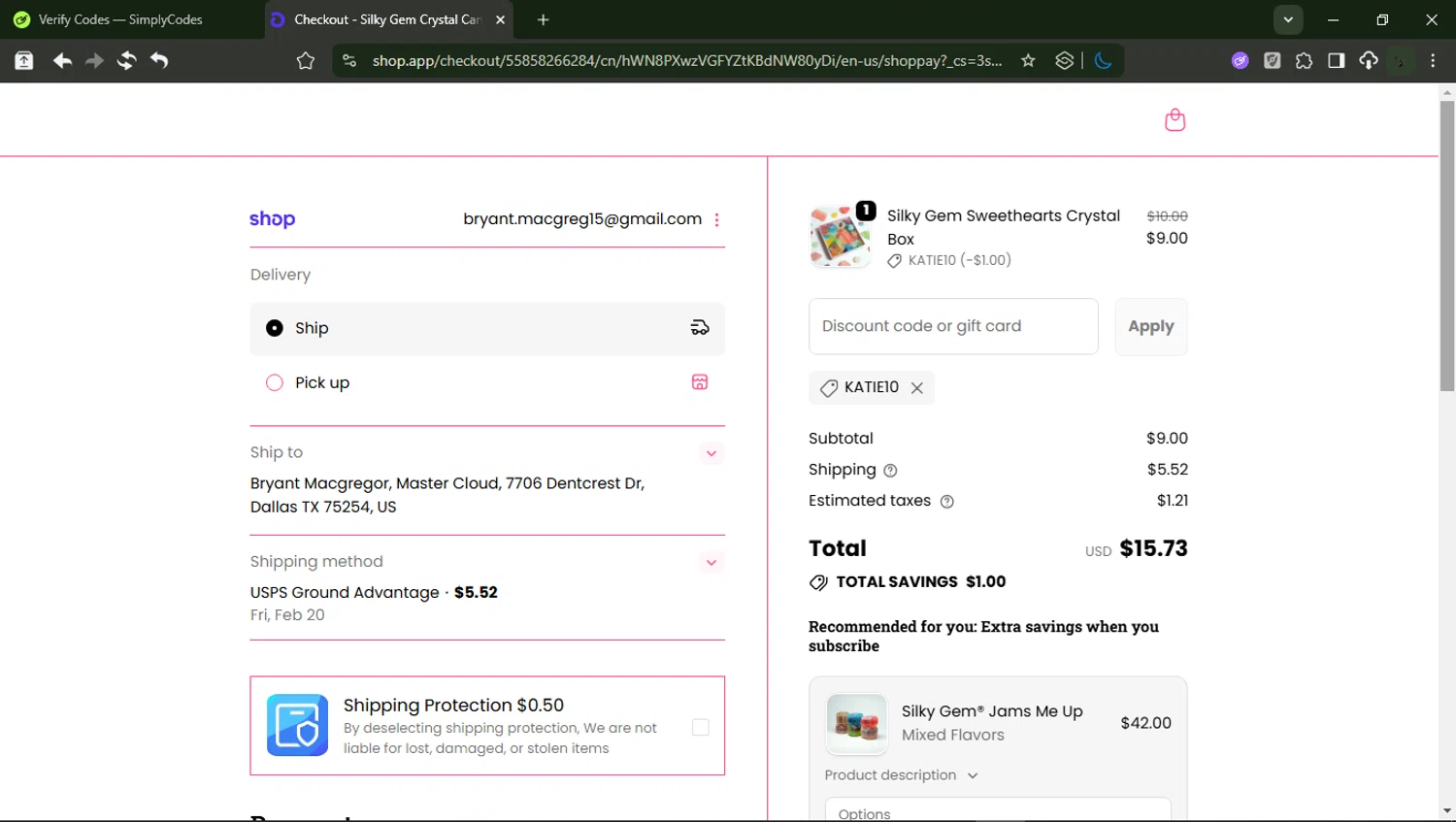Screen dimensions: 1456x822
Task: Open account options menu next to the email
Action: pyautogui.click(x=716, y=219)
